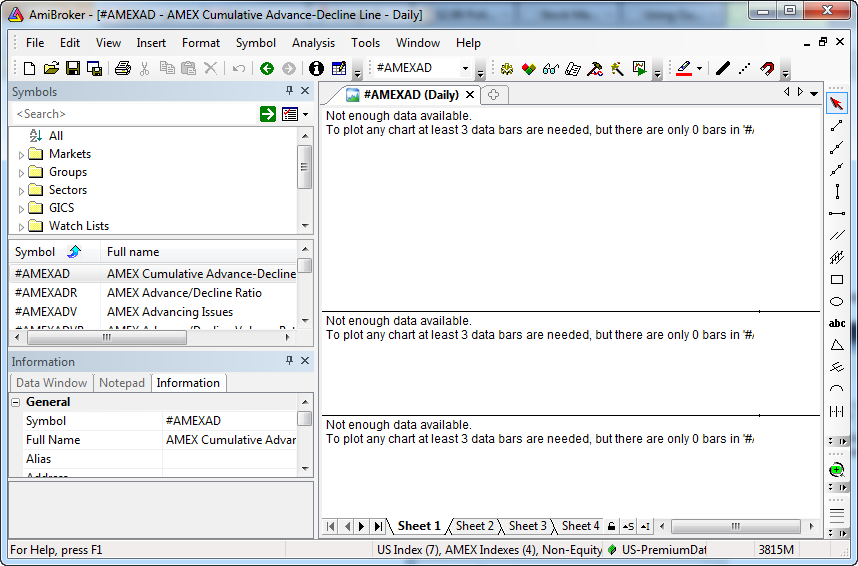
Task: Click the Print toolbar icon
Action: point(123,68)
